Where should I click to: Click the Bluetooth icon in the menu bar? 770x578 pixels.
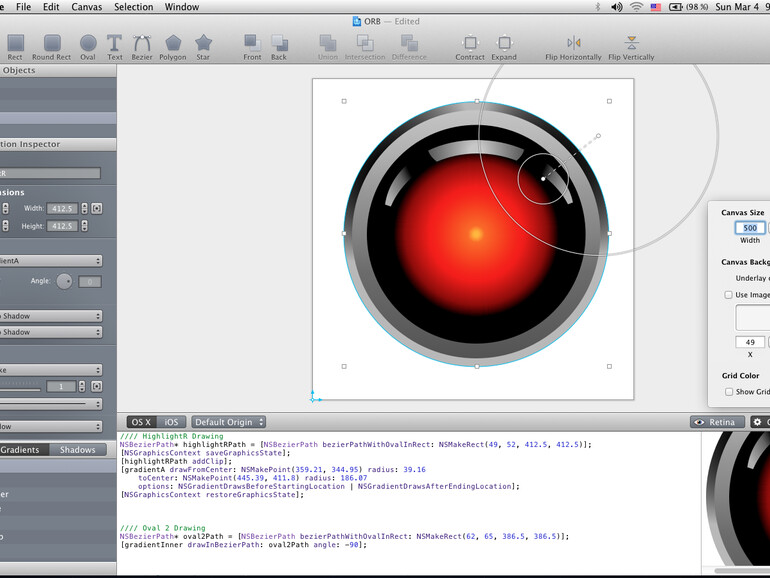click(x=598, y=7)
